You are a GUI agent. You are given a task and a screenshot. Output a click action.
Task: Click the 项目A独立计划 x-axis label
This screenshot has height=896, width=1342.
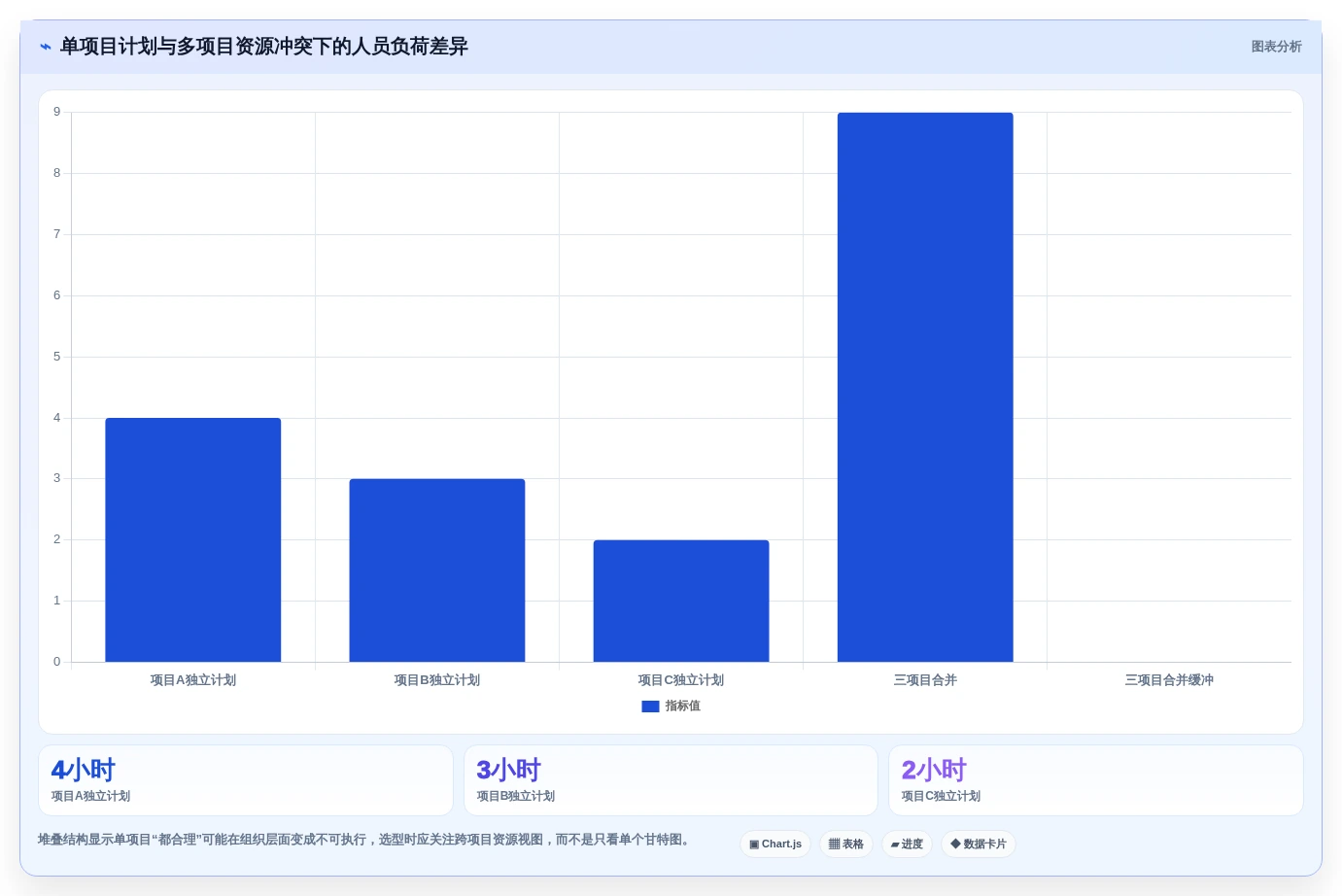[x=193, y=680]
